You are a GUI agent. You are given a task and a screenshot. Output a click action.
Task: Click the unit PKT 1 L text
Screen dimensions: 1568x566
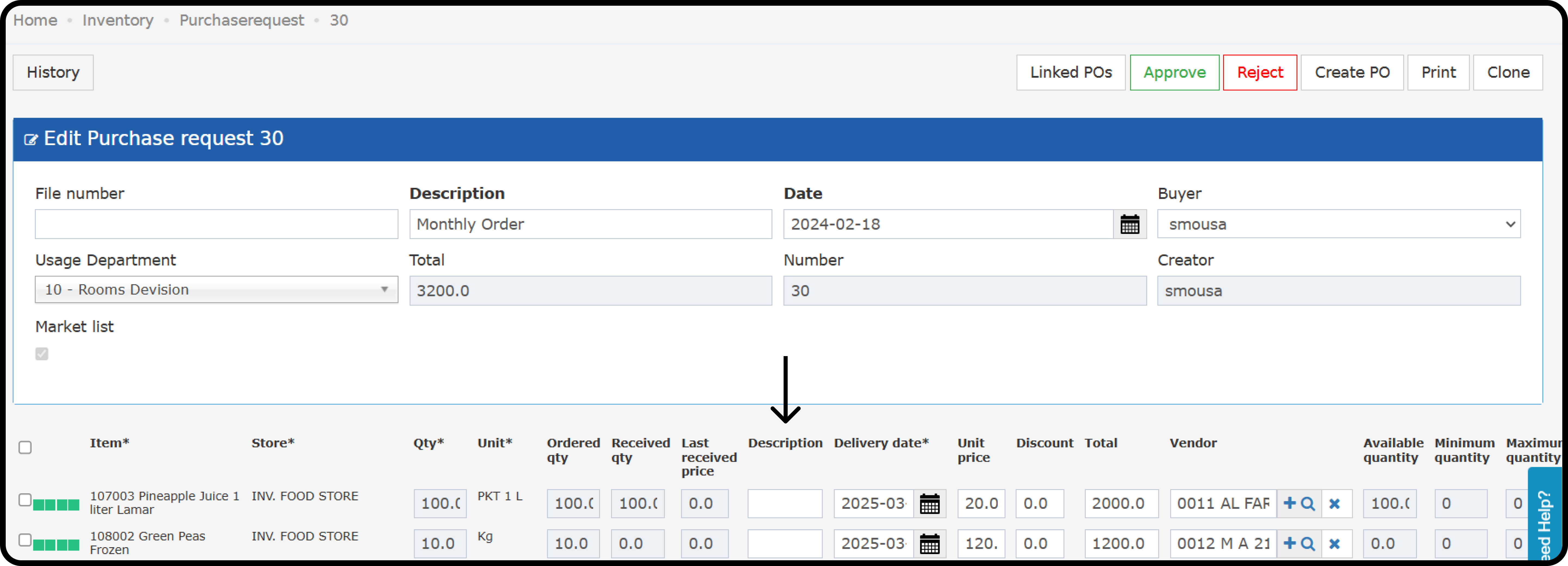[x=500, y=496]
